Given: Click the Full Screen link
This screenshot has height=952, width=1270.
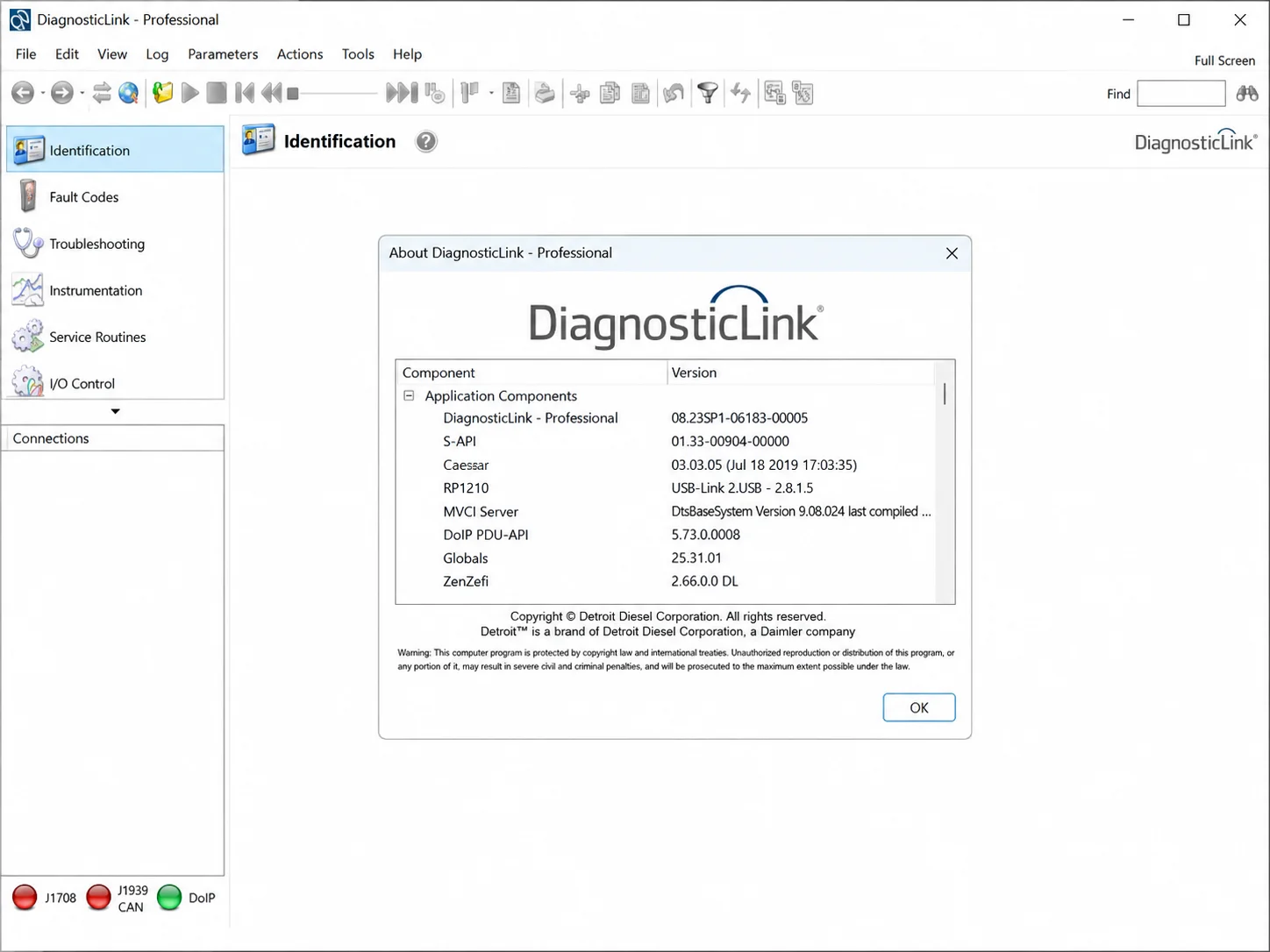Looking at the screenshot, I should click(x=1224, y=60).
